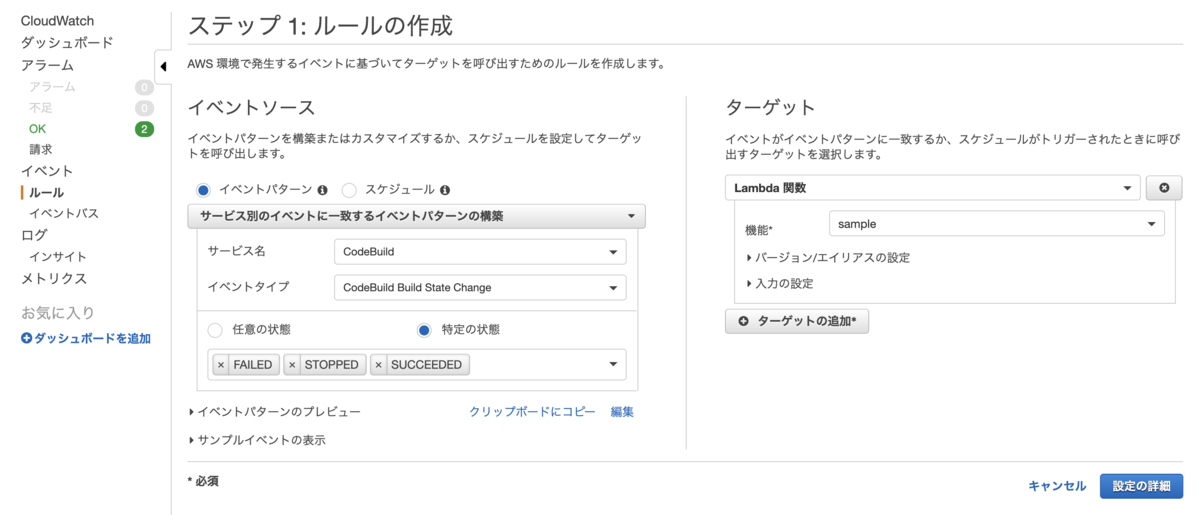Choose the 特定の状態 radio option
1200x515 pixels.
pyautogui.click(x=424, y=330)
